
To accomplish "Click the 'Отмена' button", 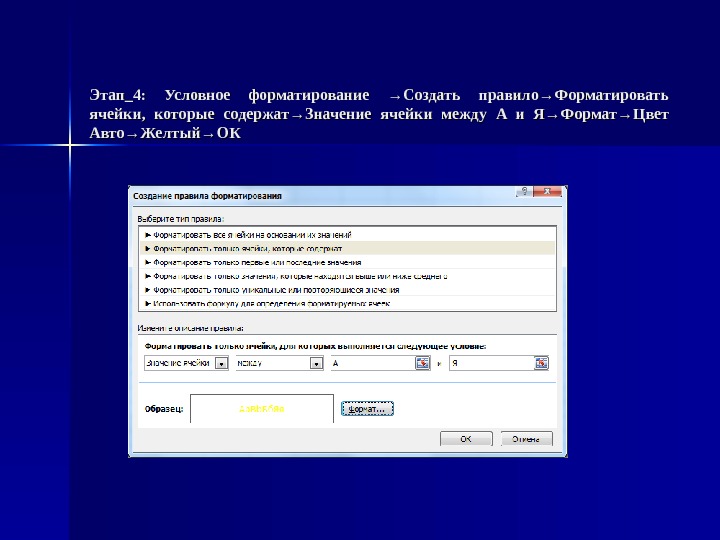I will (x=526, y=439).
